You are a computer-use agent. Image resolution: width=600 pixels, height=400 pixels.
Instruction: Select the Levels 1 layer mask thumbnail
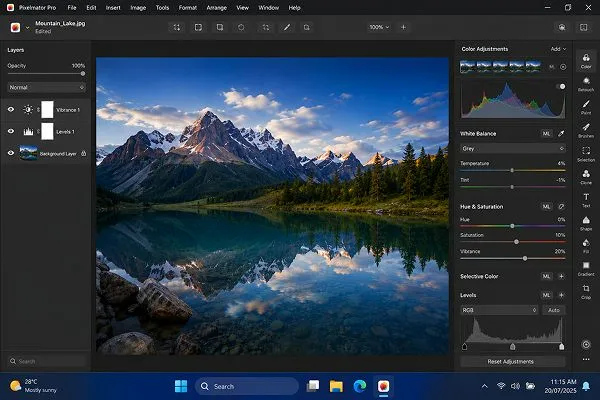[47, 131]
